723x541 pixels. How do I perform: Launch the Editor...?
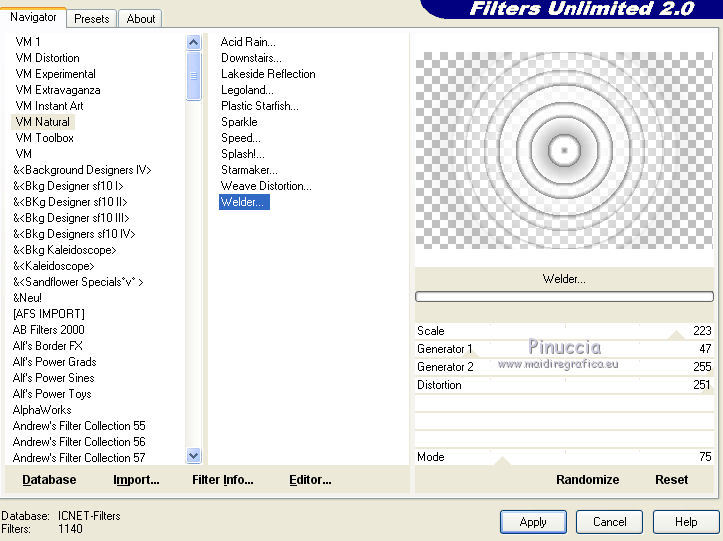pyautogui.click(x=310, y=480)
